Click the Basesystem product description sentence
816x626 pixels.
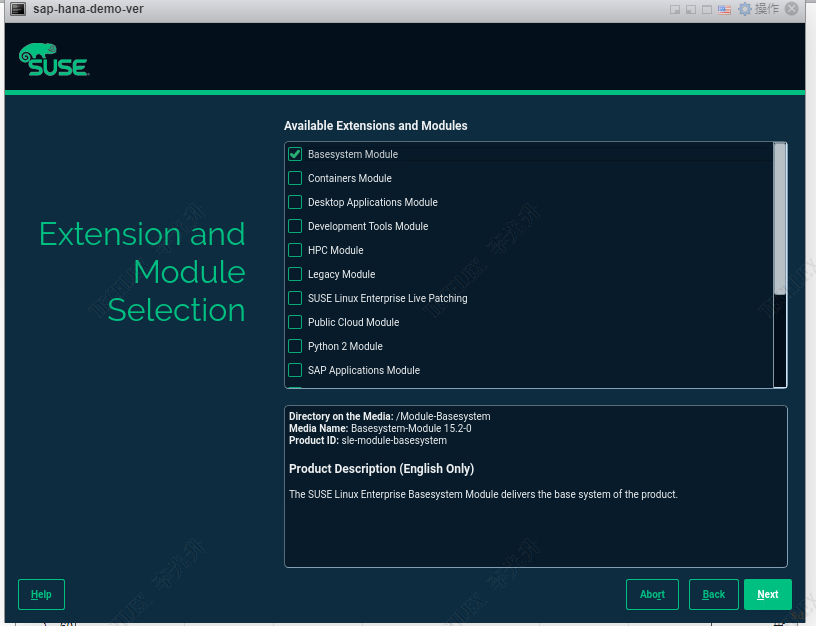coord(483,494)
